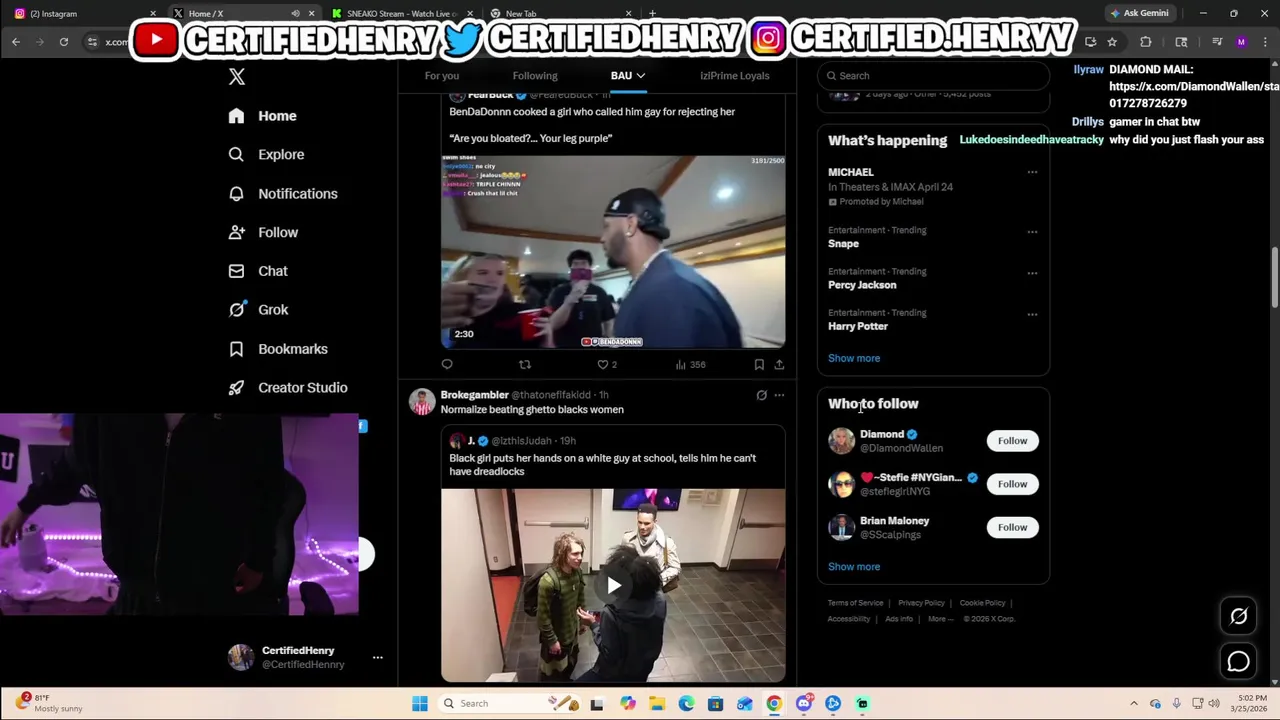Open CertifiedHenry profile avatar at sidebar bottom

point(241,657)
